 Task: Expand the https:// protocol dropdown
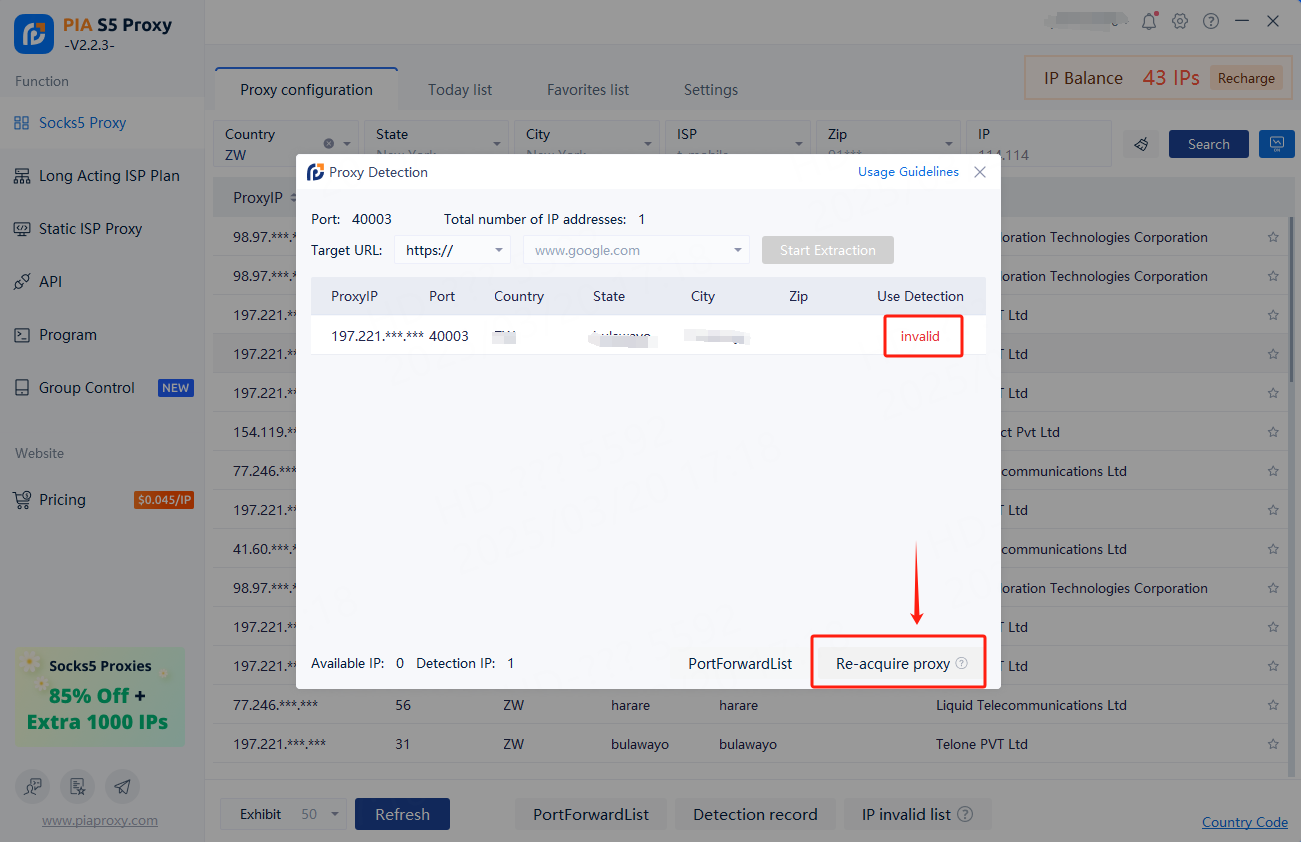point(452,250)
